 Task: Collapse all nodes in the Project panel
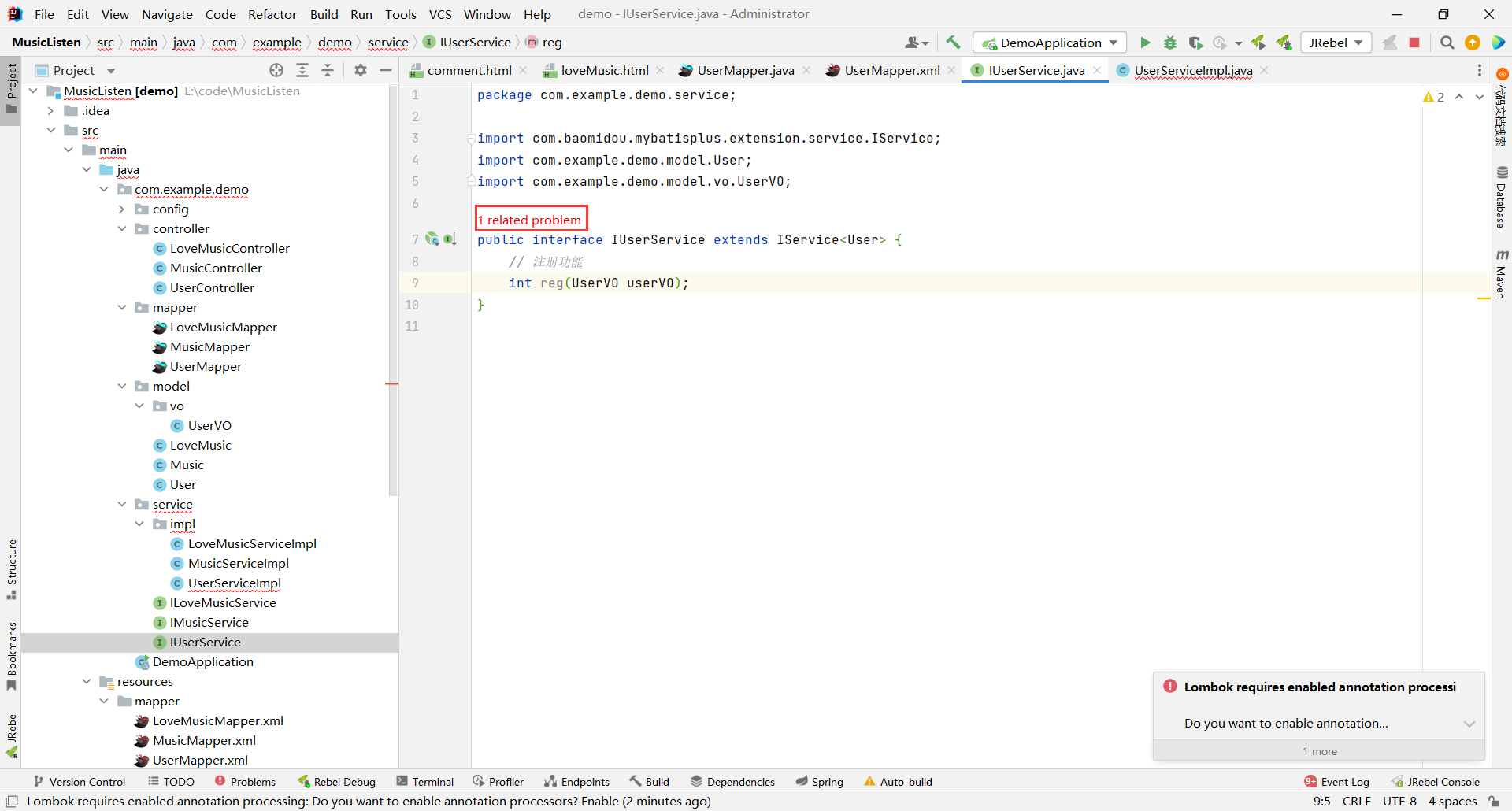pyautogui.click(x=328, y=70)
